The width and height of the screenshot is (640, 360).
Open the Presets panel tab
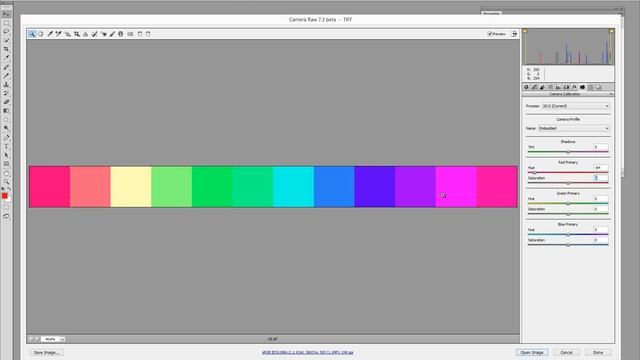pyautogui.click(x=591, y=87)
